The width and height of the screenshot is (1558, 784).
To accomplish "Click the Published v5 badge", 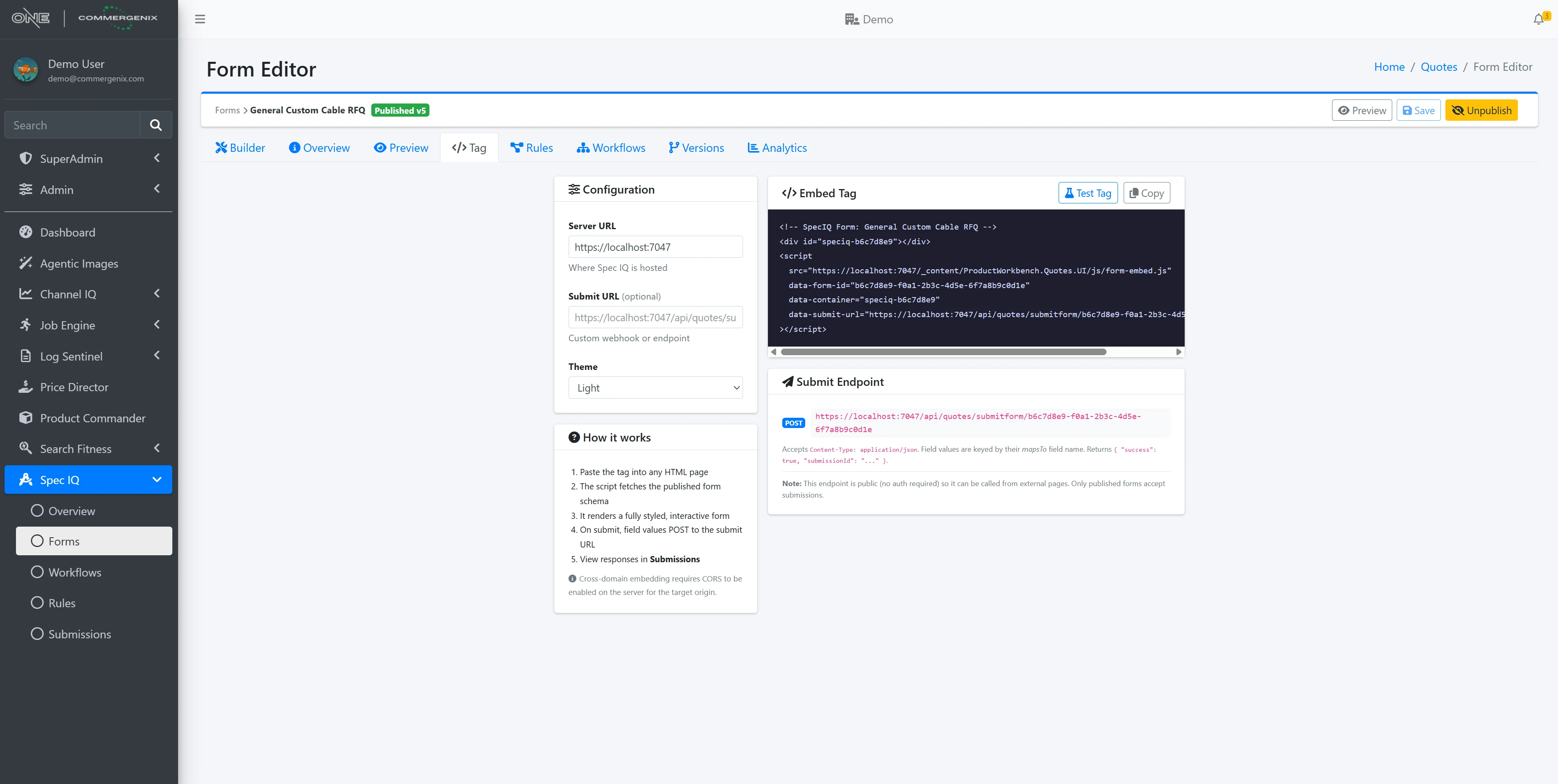I will pyautogui.click(x=400, y=110).
